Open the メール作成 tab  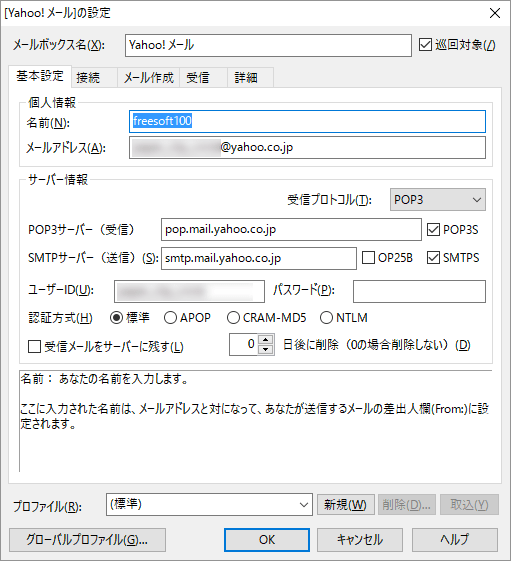(149, 78)
